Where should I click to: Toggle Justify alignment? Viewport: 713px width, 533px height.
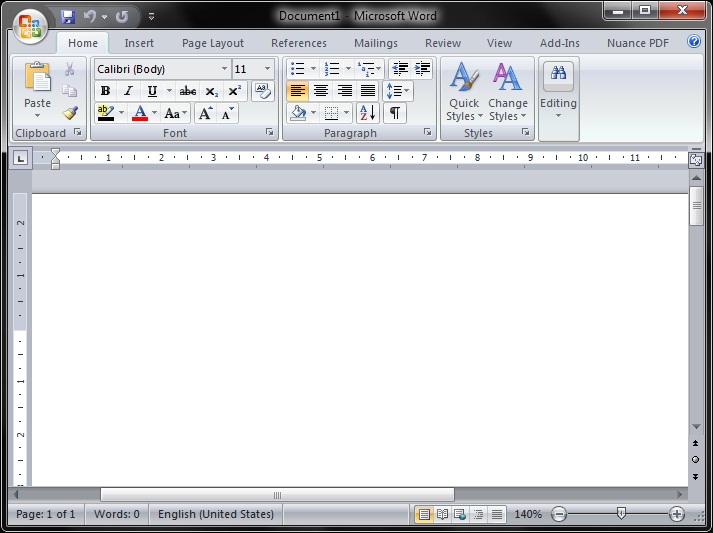(x=368, y=91)
